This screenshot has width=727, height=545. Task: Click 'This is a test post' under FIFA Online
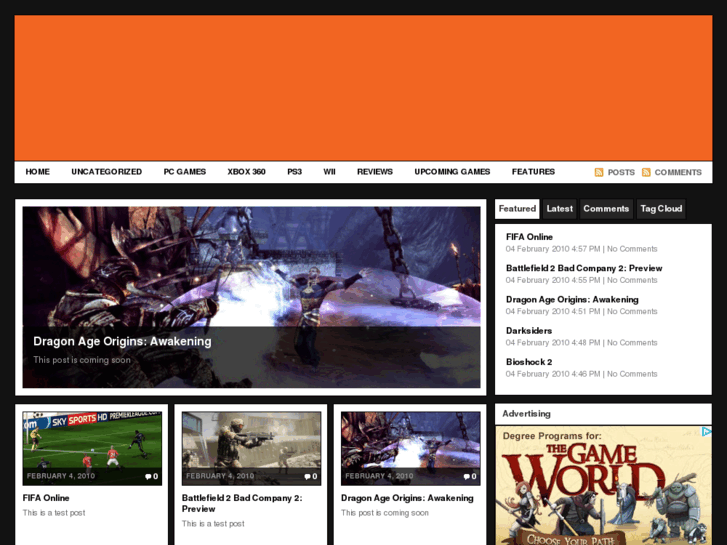click(54, 513)
